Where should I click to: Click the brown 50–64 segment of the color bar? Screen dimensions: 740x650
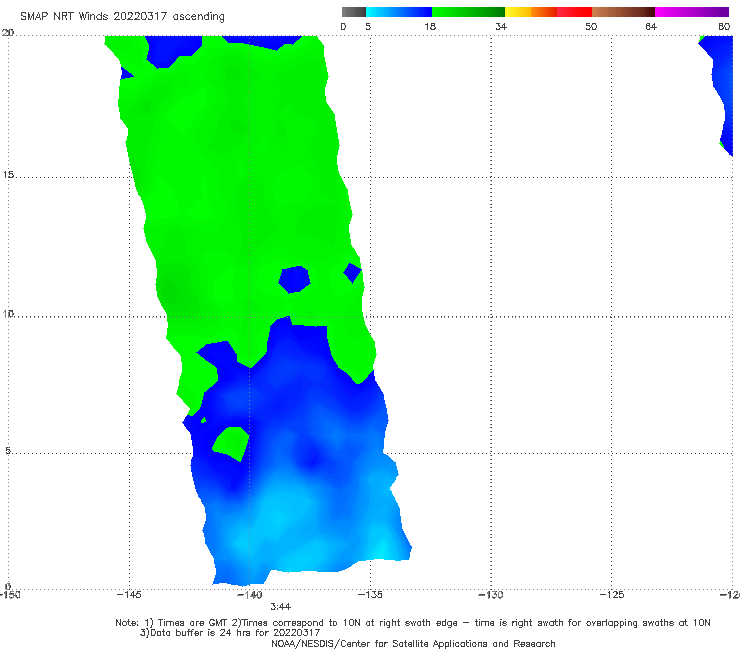coord(623,12)
